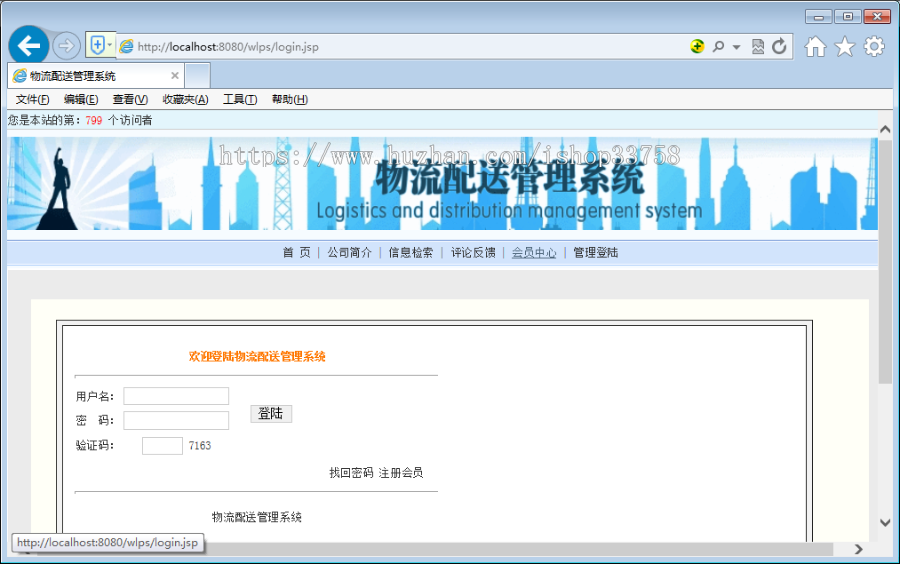Screen dimensions: 900x564
Task: Click the 物流配送管理系统 header banner image
Action: point(442,184)
